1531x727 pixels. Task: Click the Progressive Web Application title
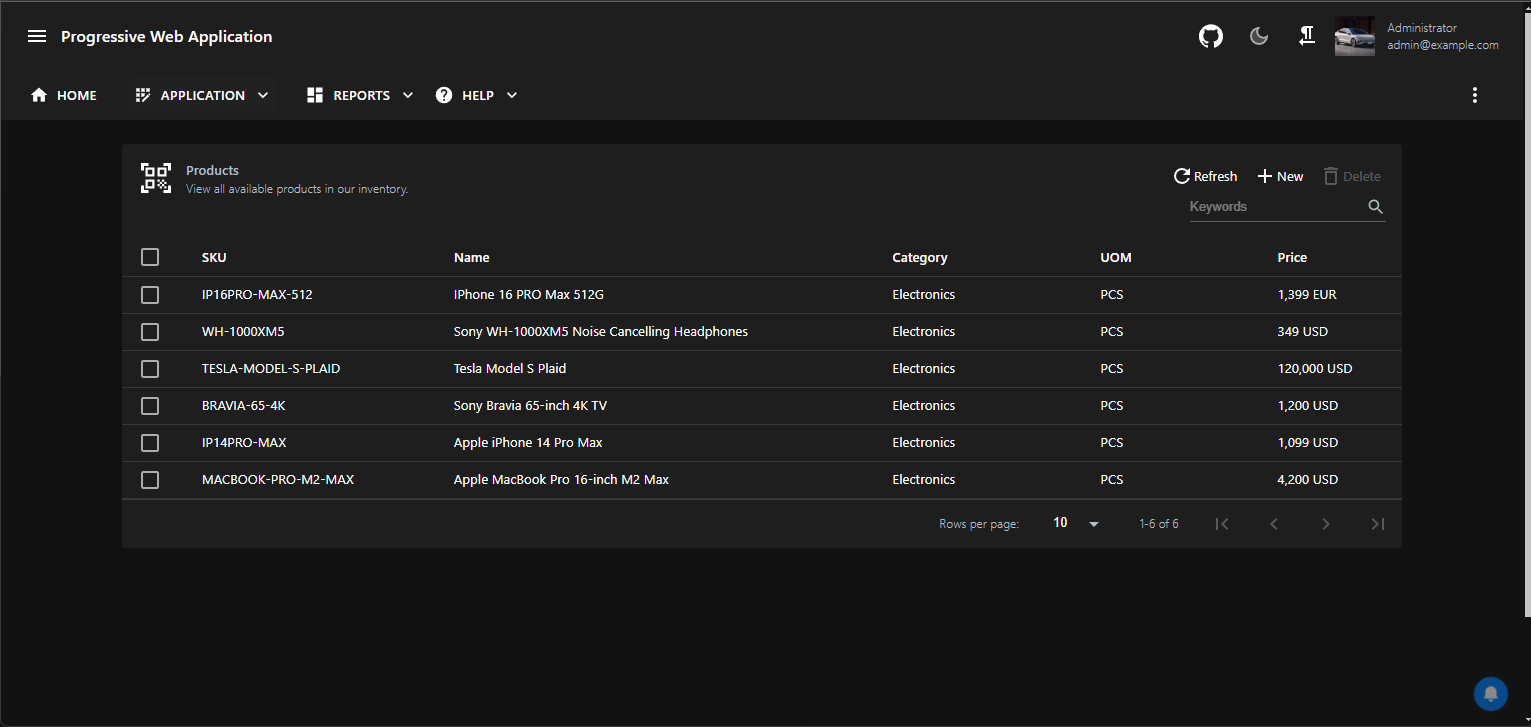167,36
